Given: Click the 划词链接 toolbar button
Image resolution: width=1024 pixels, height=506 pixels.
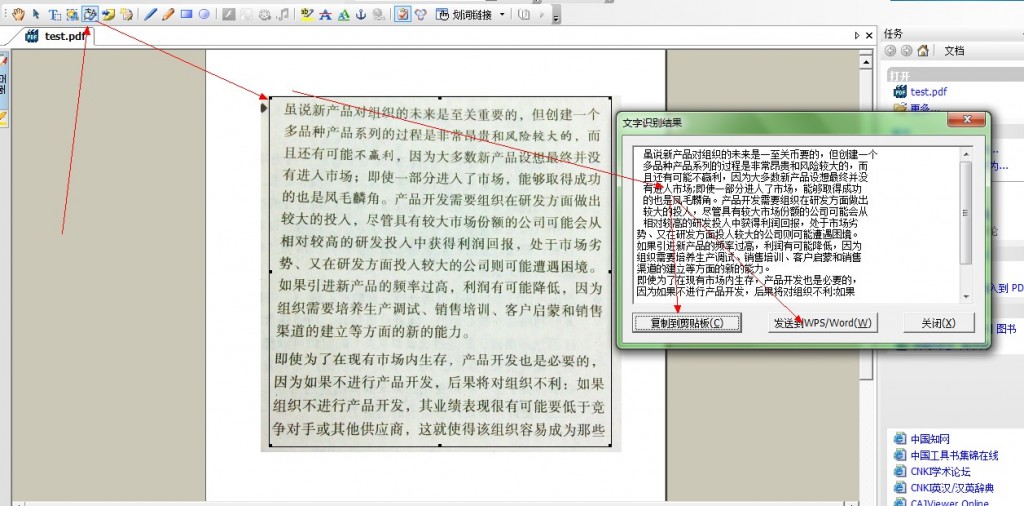Looking at the screenshot, I should click(464, 14).
